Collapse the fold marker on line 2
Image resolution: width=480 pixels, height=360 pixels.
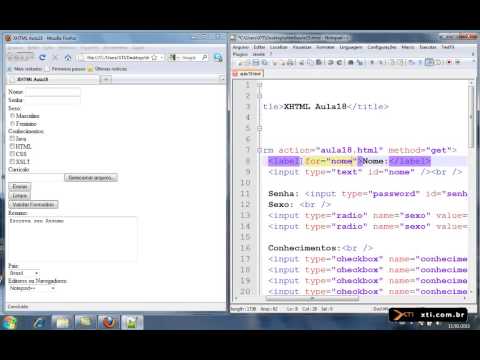[259, 96]
